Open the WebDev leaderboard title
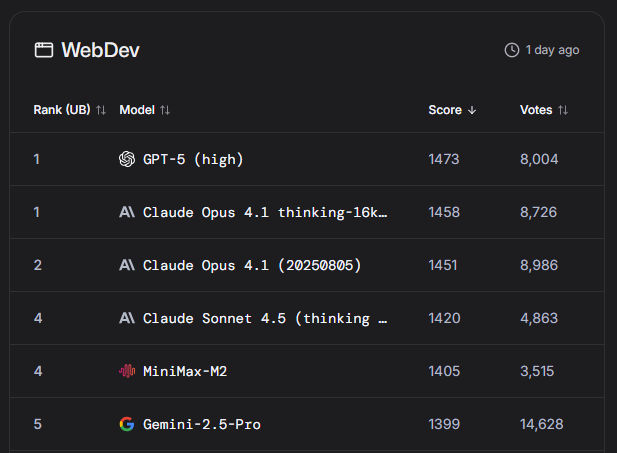 click(100, 50)
